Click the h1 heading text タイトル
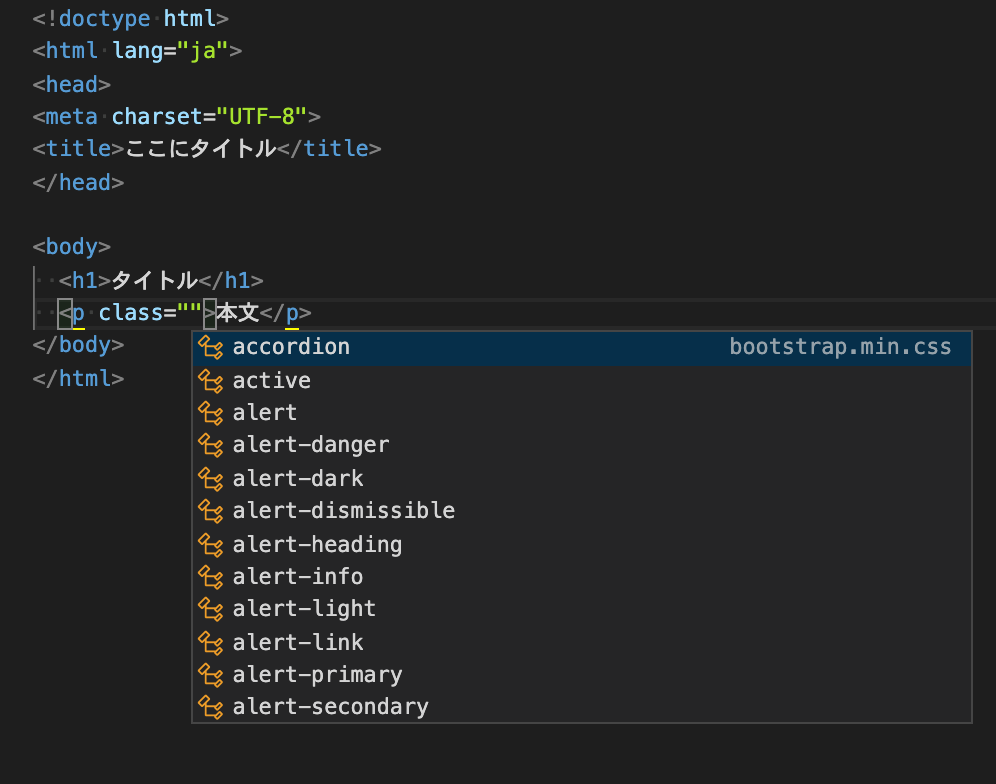The image size is (996, 784). tap(154, 280)
